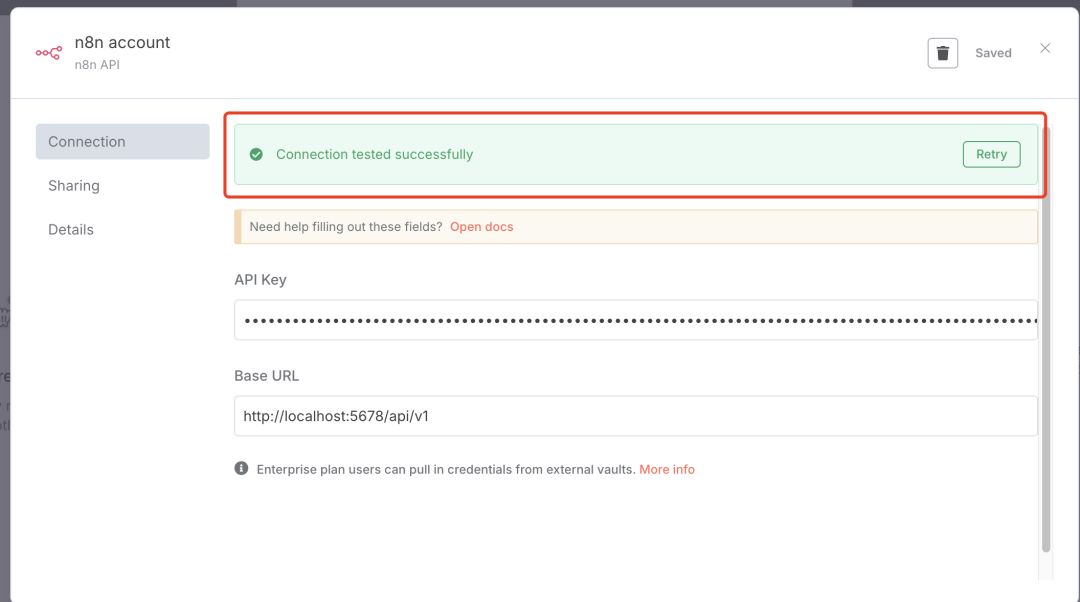Screen dimensions: 1080x602
Task: Click the "Connection tested successfully" message
Action: 374,155
